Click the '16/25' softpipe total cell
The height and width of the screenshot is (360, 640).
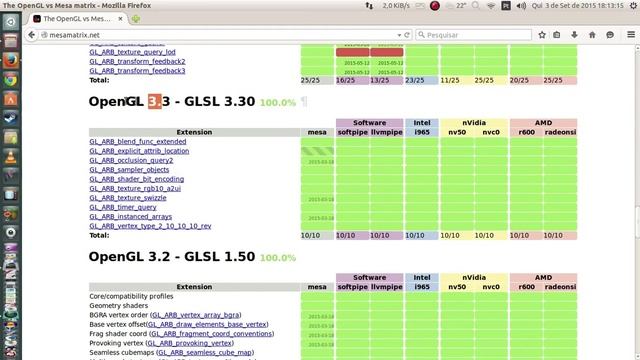tap(353, 80)
